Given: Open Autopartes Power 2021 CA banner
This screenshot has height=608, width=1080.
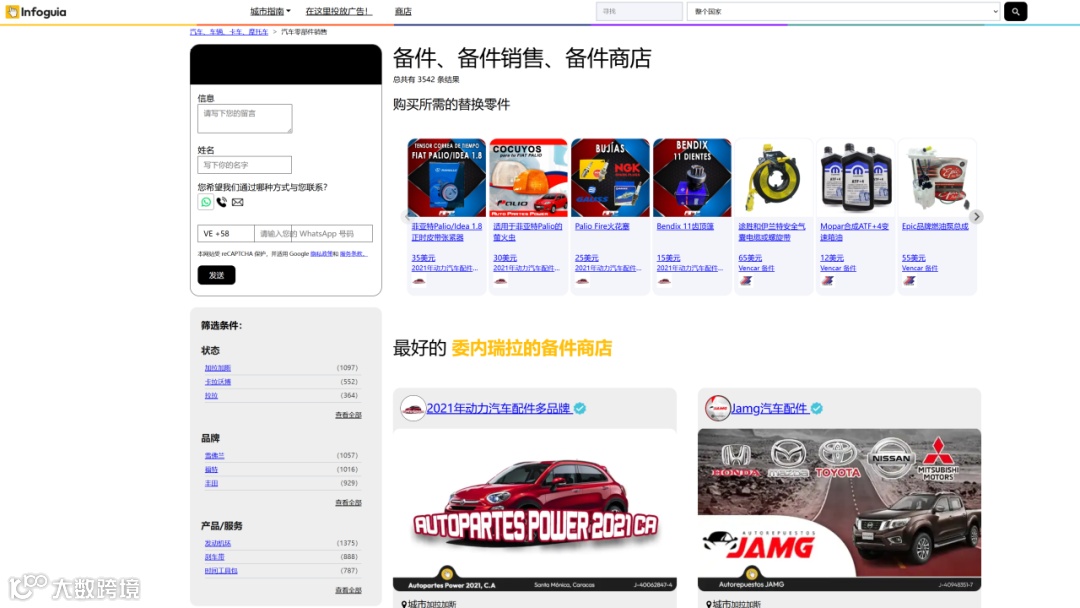Looking at the screenshot, I should pos(534,510).
